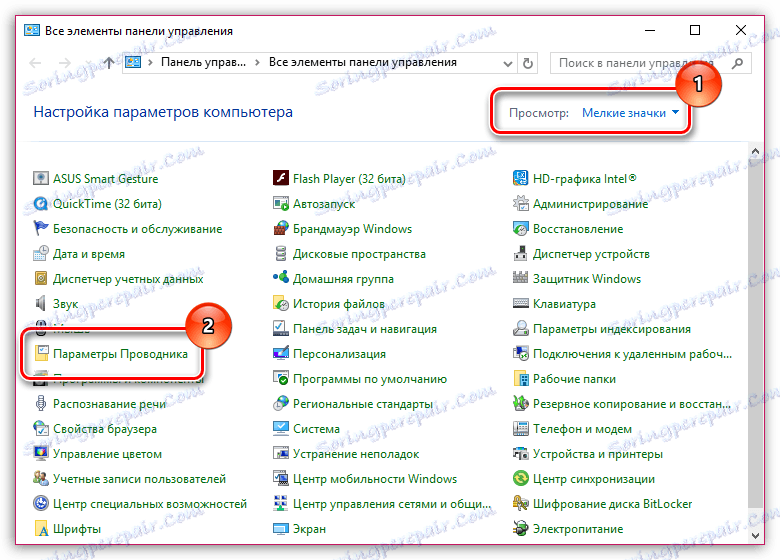
Task: Open Центр специальных возможностей icon
Action: (40, 503)
